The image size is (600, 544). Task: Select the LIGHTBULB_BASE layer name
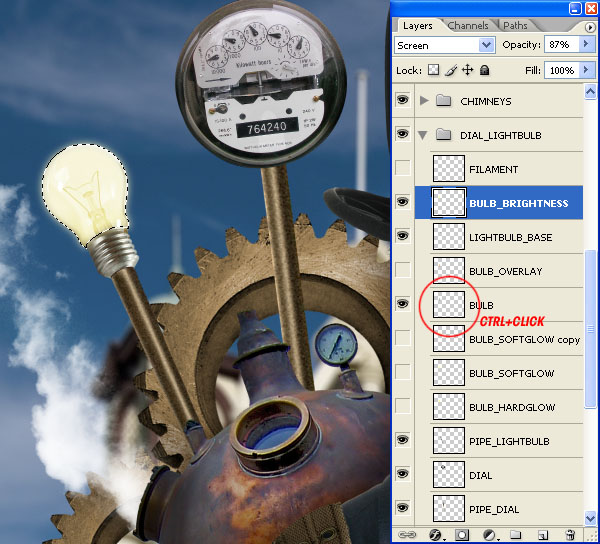(x=510, y=237)
